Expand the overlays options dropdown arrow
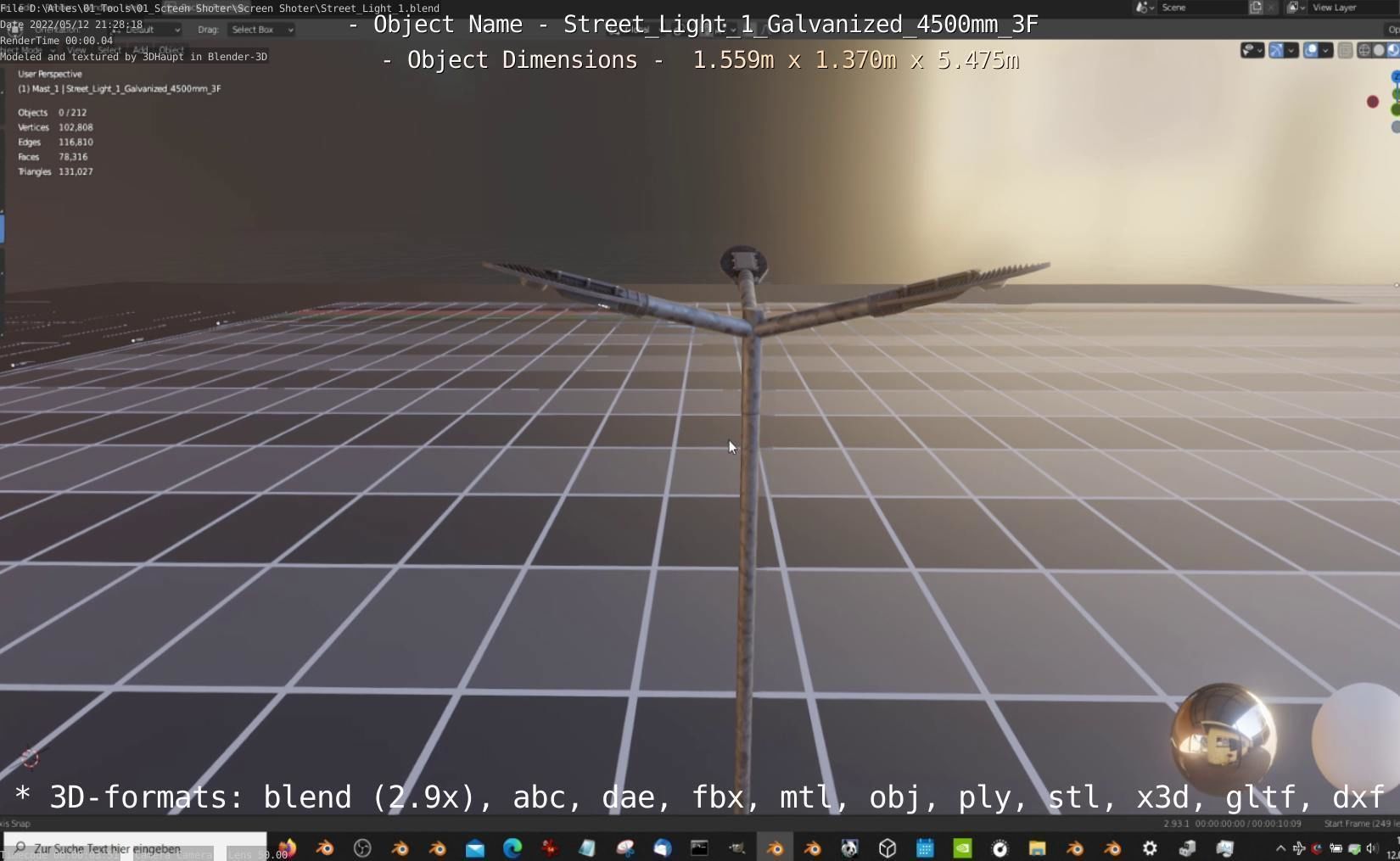The width and height of the screenshot is (1400, 861). point(1325,51)
